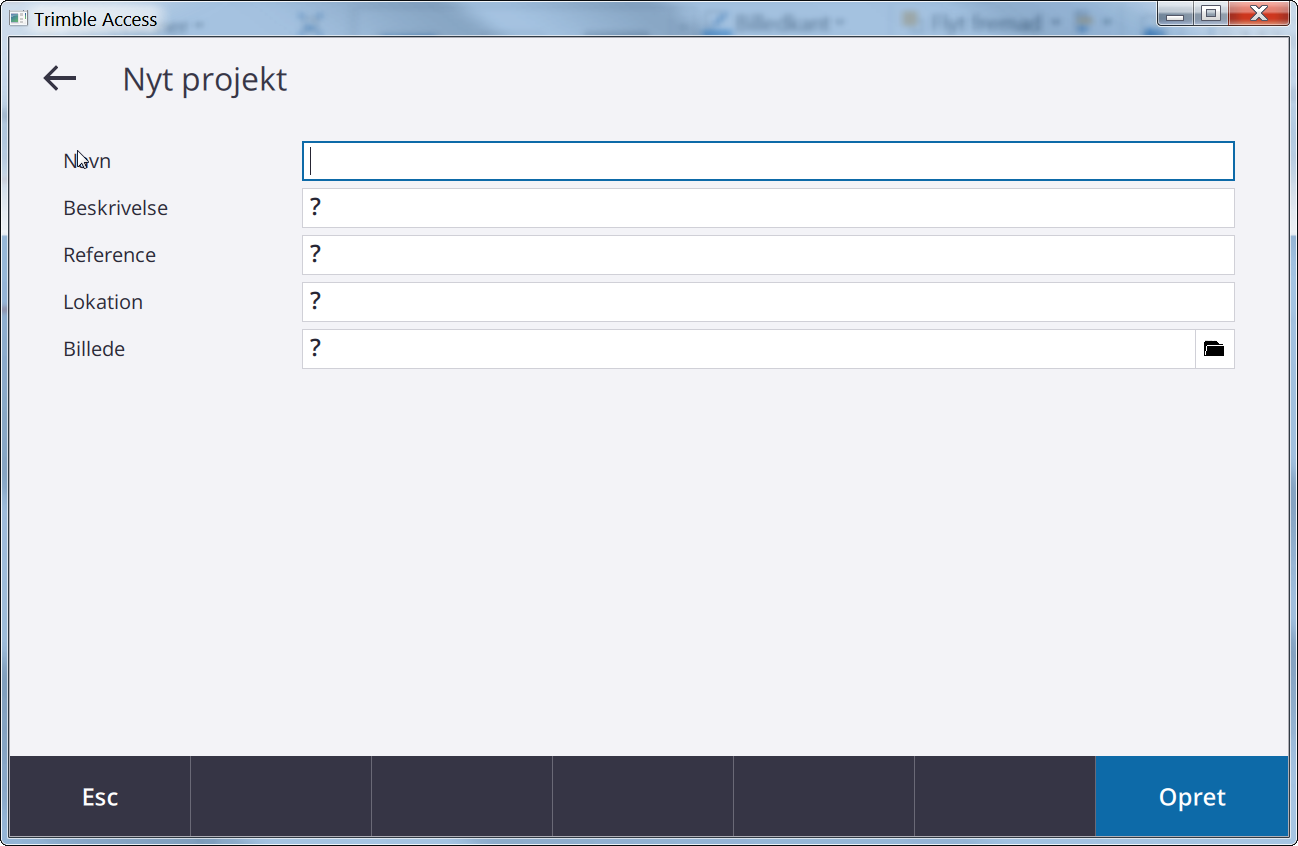
Task: Click the Billede label text
Action: (94, 349)
